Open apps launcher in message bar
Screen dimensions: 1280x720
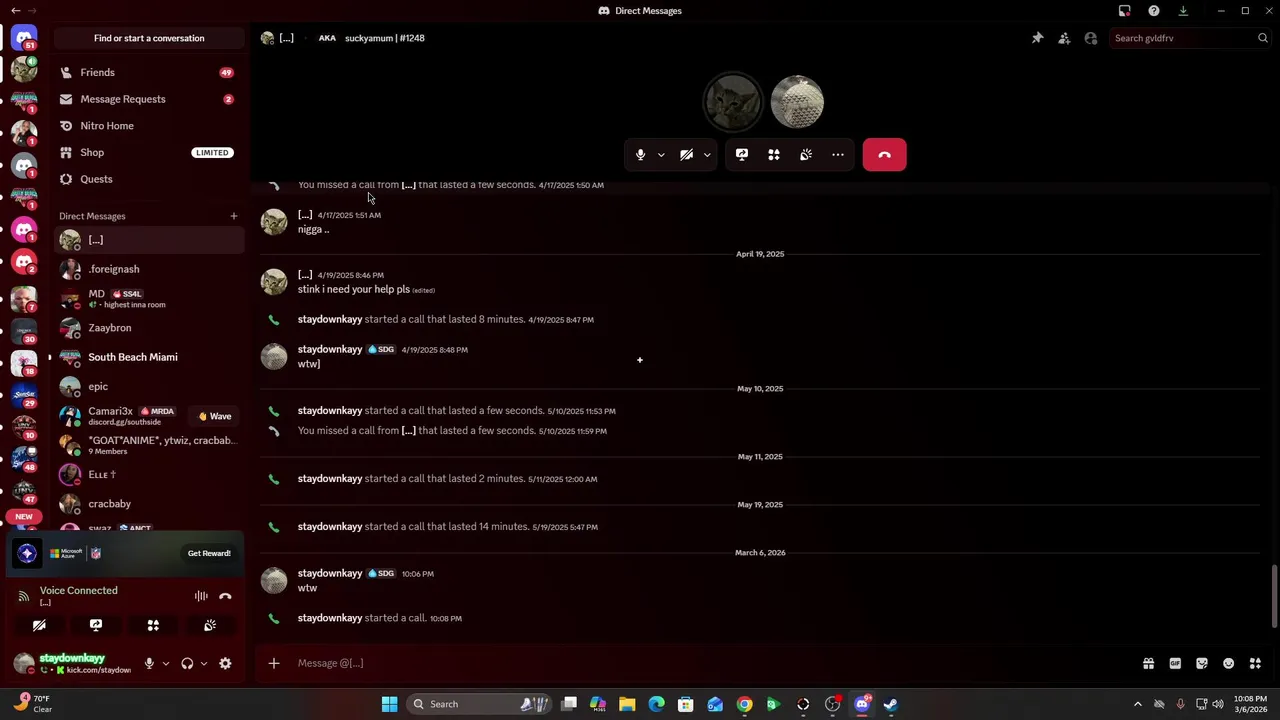point(1255,663)
